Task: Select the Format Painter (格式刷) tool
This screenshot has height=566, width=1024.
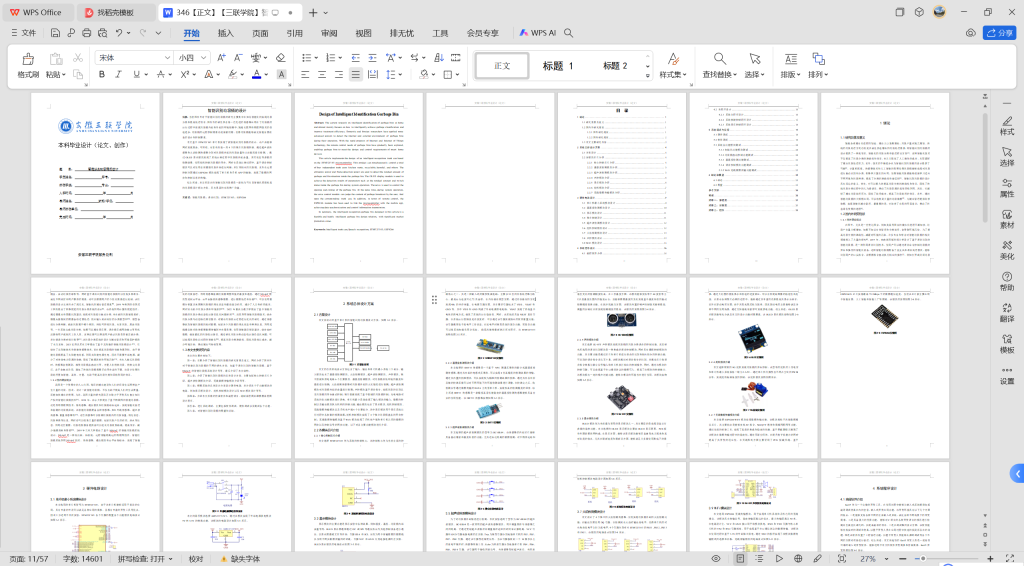Action: [x=28, y=66]
